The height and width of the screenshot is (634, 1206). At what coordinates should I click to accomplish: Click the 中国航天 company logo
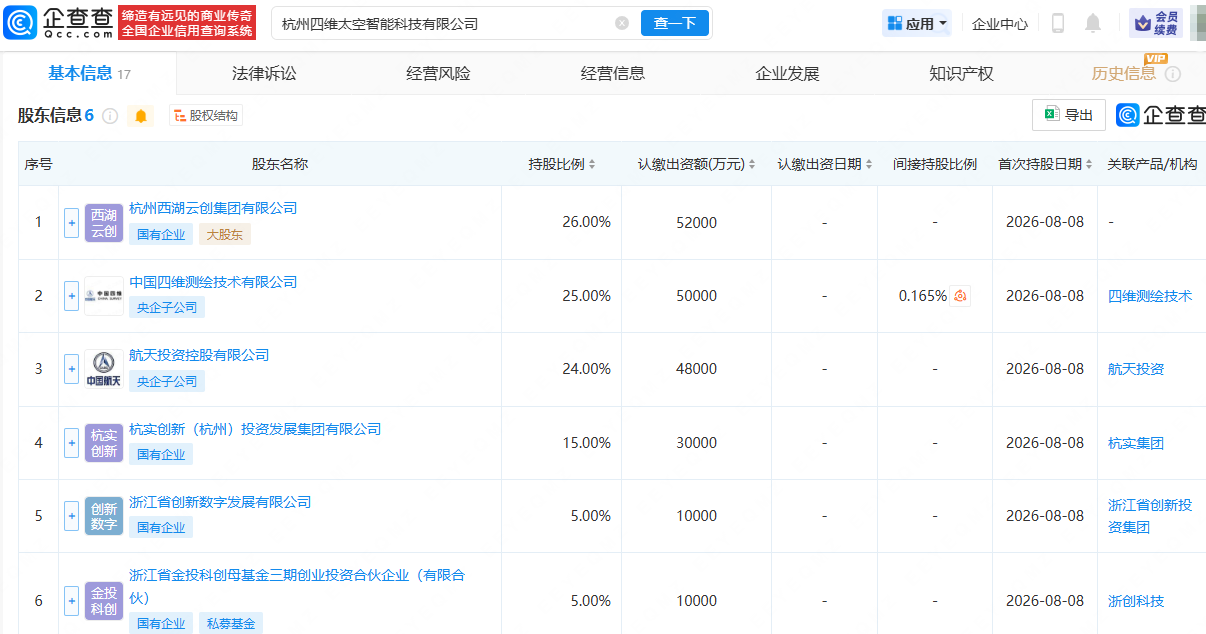click(104, 369)
